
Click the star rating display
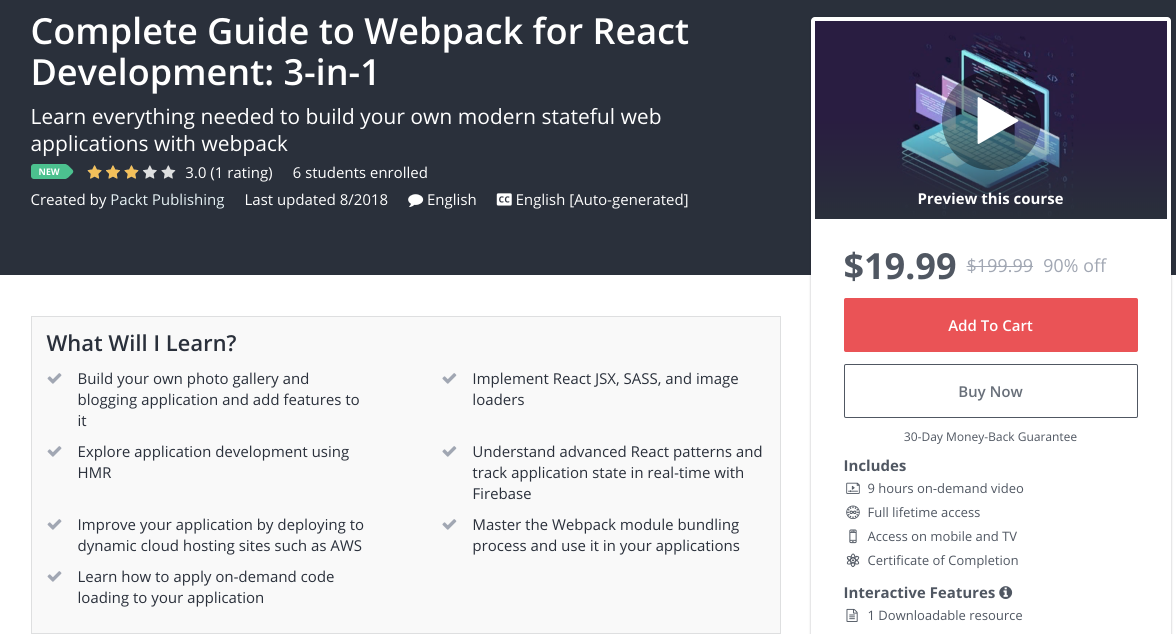point(131,172)
